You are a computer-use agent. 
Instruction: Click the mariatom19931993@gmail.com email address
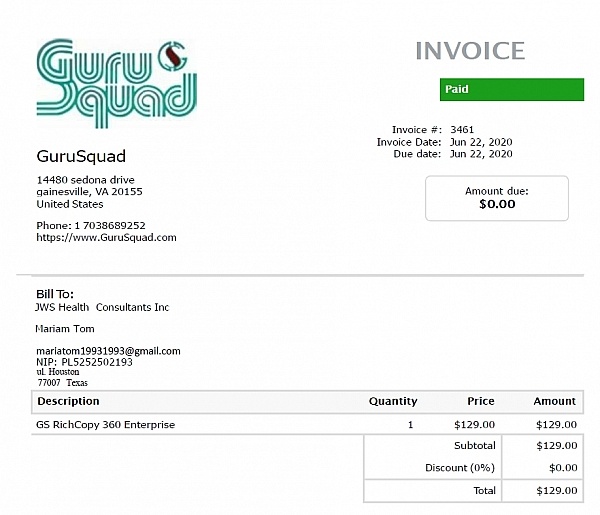108,351
